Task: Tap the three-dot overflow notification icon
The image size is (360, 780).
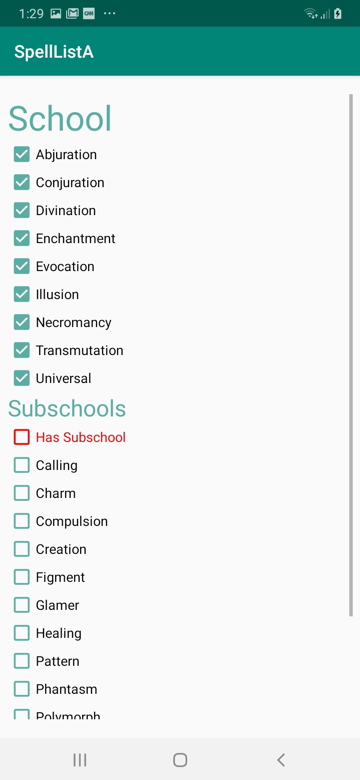Action: tap(109, 13)
